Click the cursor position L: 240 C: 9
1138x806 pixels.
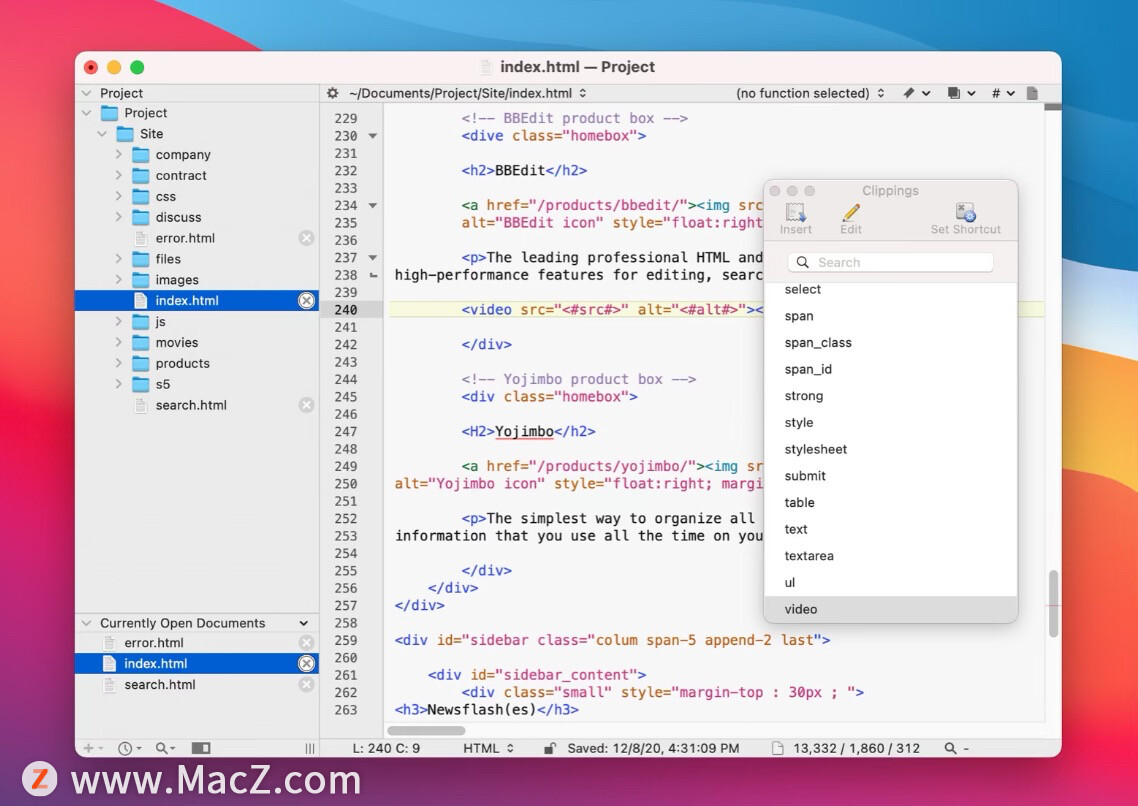click(x=386, y=748)
